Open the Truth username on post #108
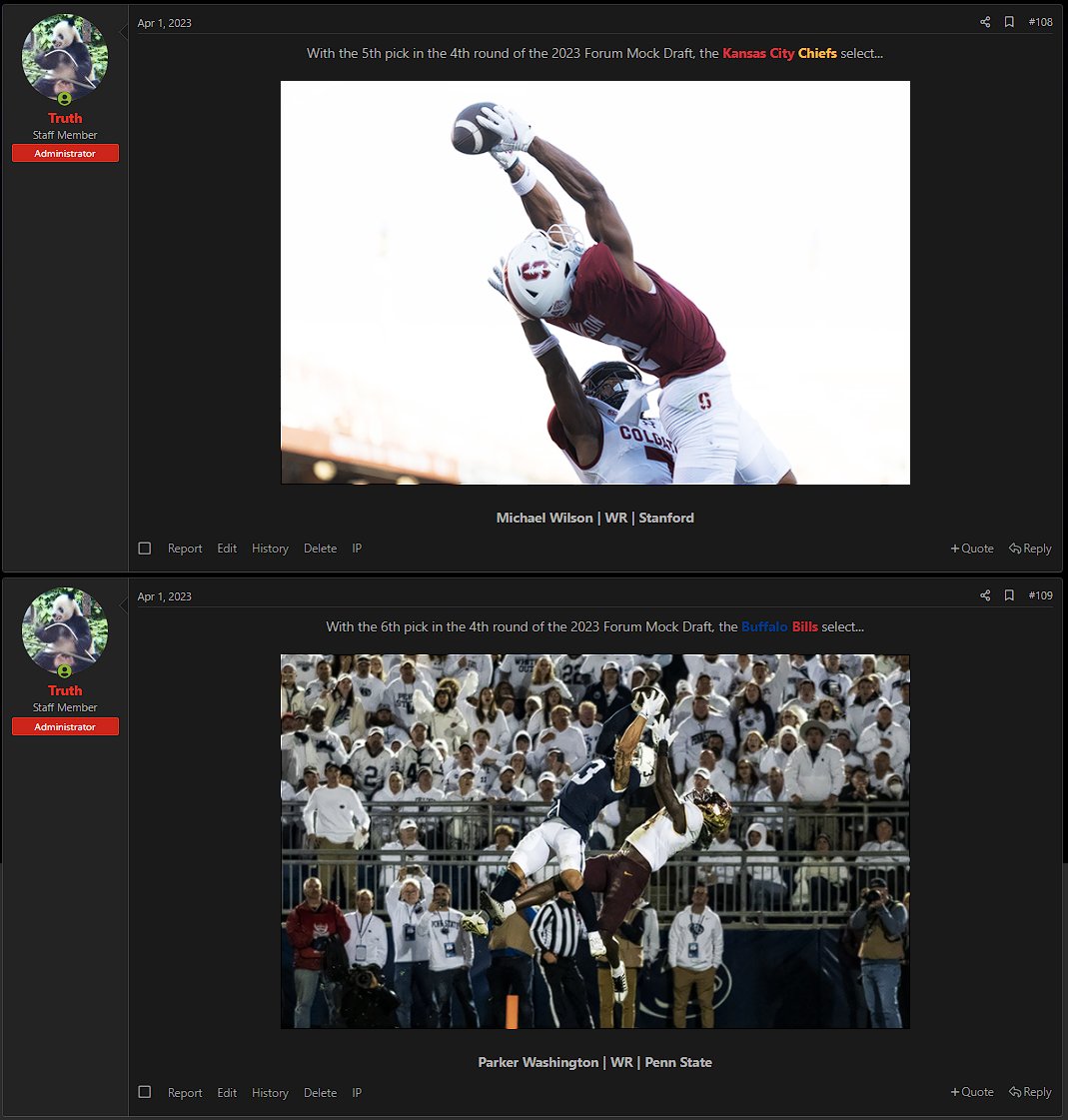 65,118
